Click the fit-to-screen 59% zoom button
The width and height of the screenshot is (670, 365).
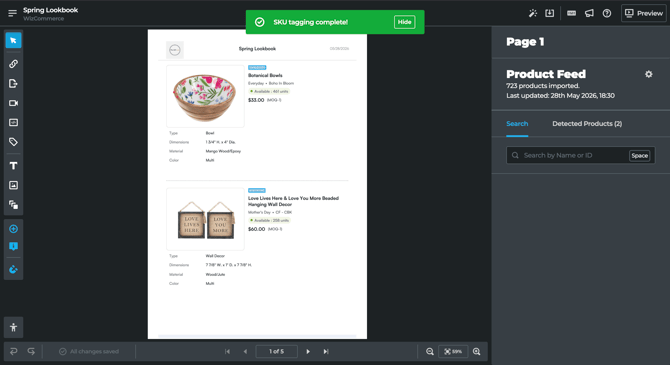tap(453, 351)
